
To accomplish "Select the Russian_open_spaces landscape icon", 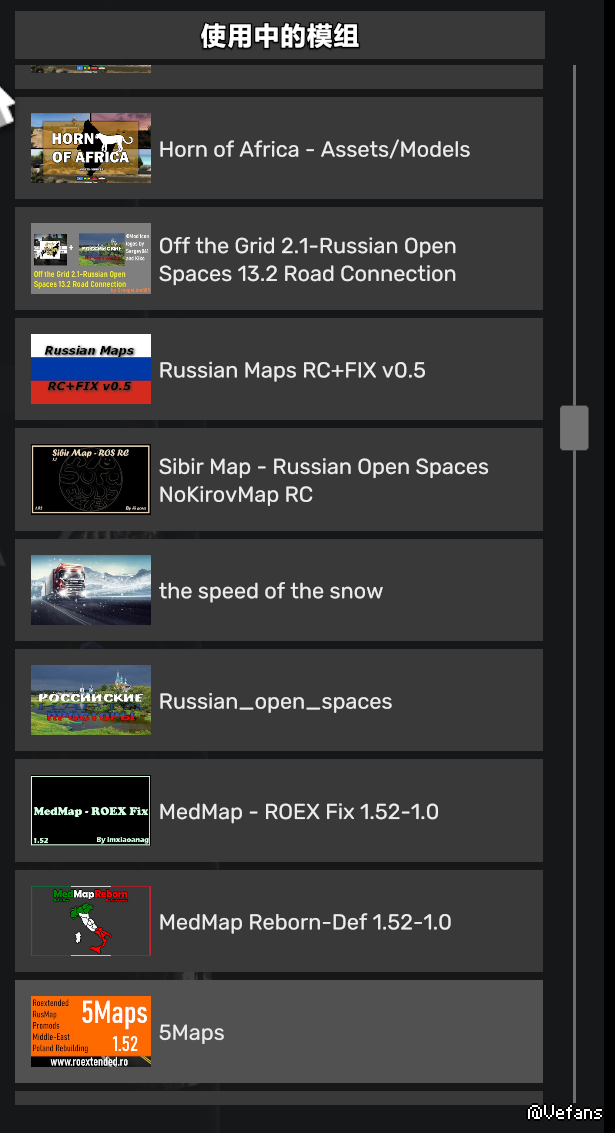I will click(91, 700).
